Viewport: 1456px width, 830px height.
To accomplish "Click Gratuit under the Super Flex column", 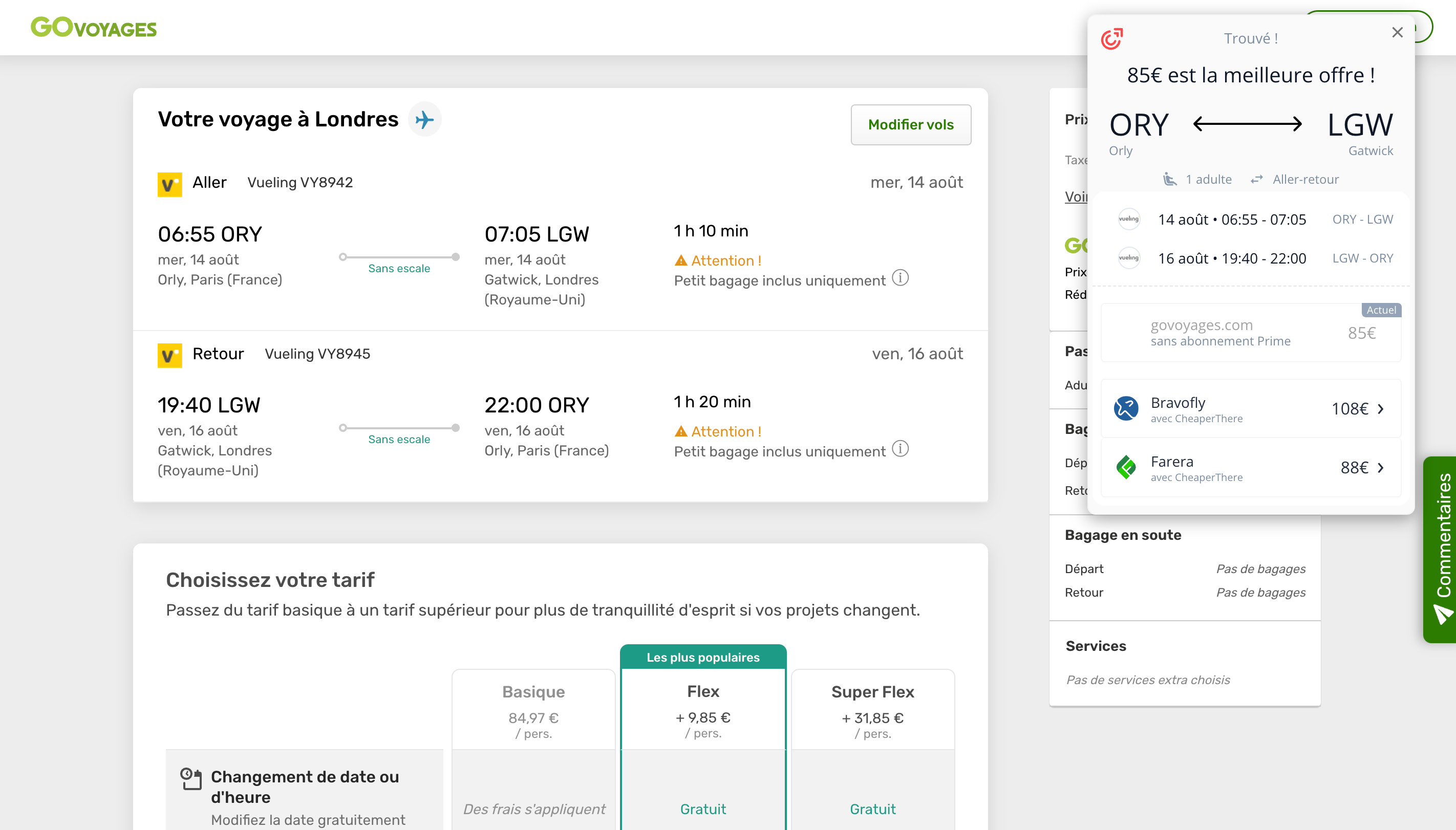I will 872,809.
